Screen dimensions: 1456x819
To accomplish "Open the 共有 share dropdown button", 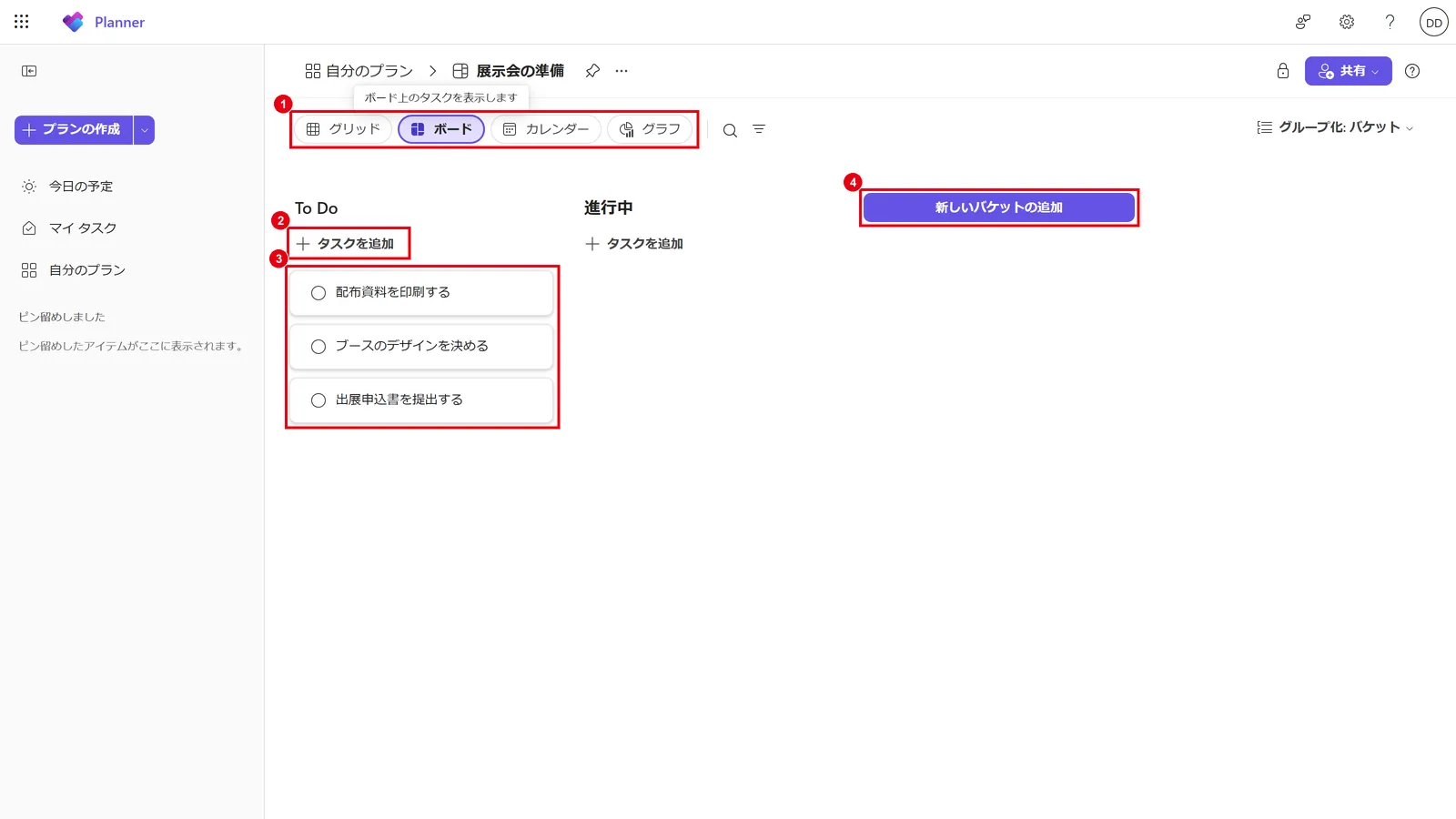I will tap(1349, 71).
